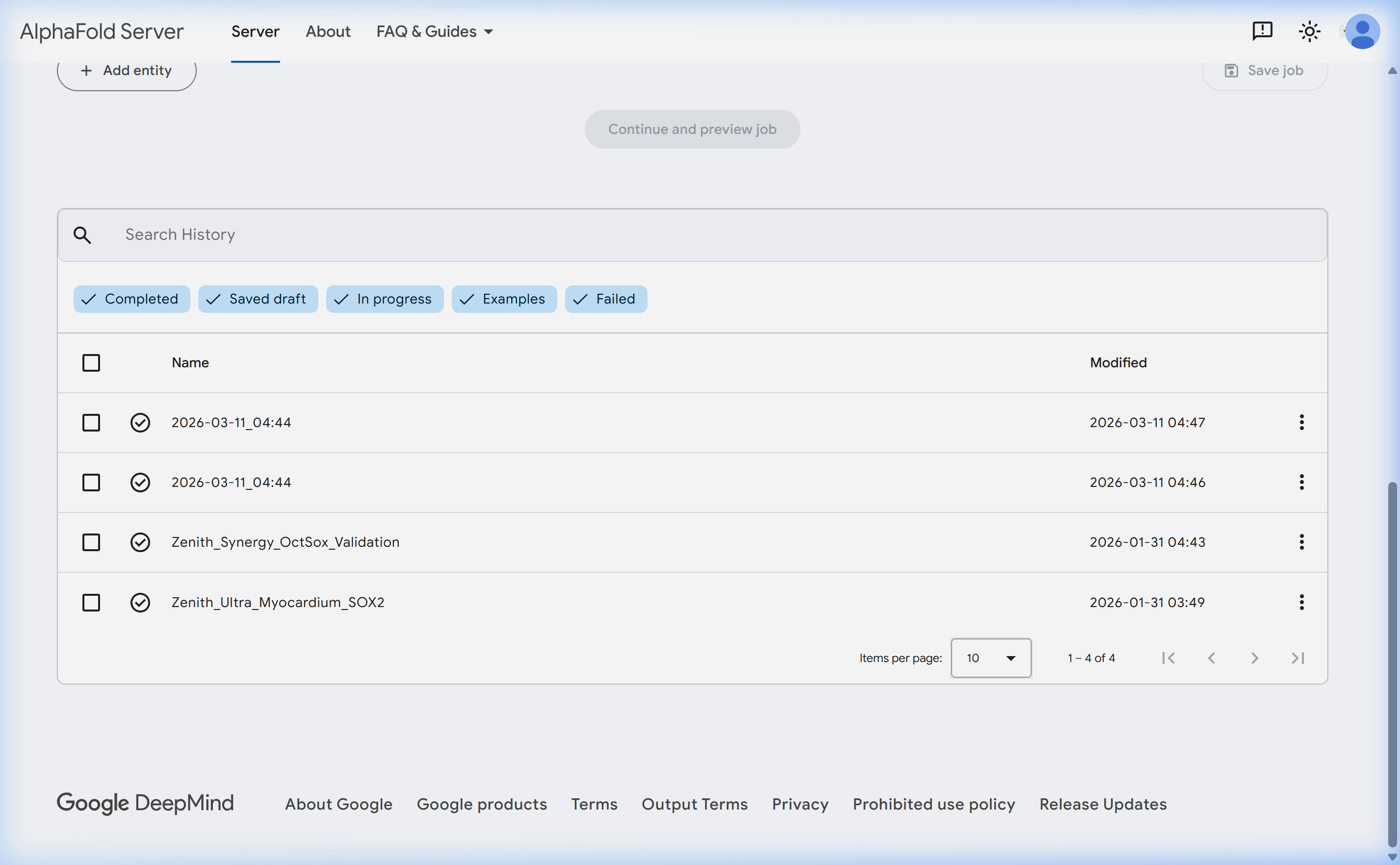Image resolution: width=1400 pixels, height=865 pixels.
Task: Open options menu for Zenith_Synergy_OctSox_Validation
Action: (1301, 542)
